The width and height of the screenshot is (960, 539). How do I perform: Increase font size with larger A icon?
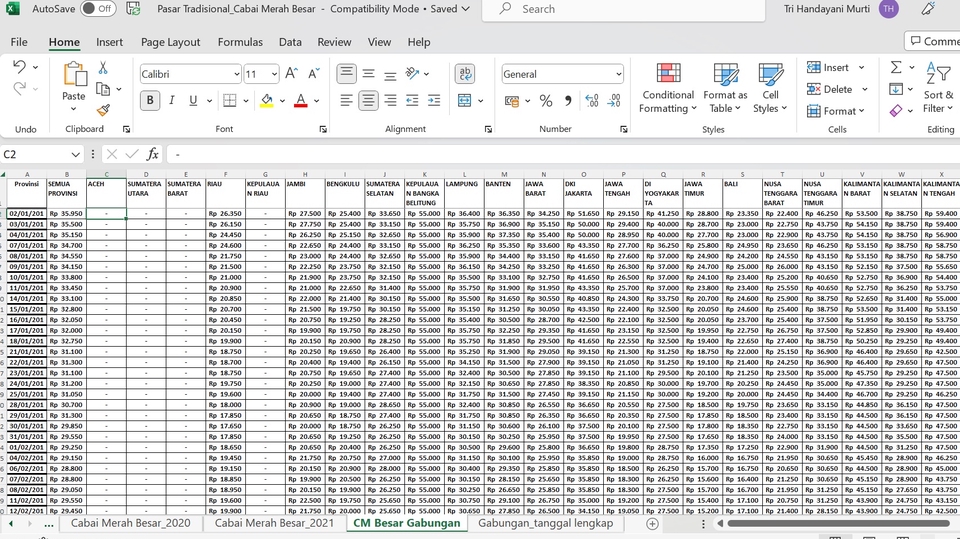[291, 74]
